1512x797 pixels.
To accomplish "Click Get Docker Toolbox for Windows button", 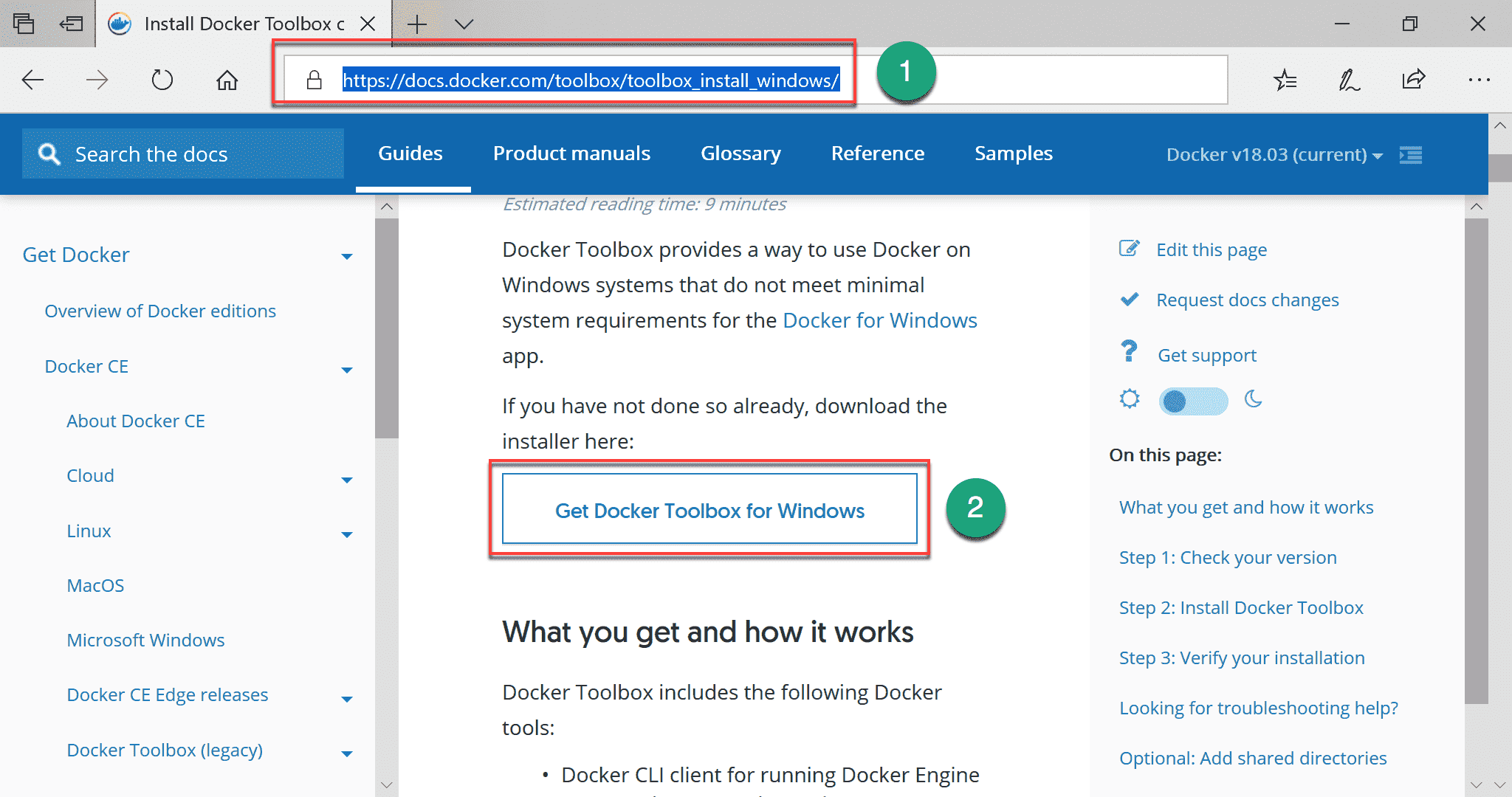I will coord(709,509).
